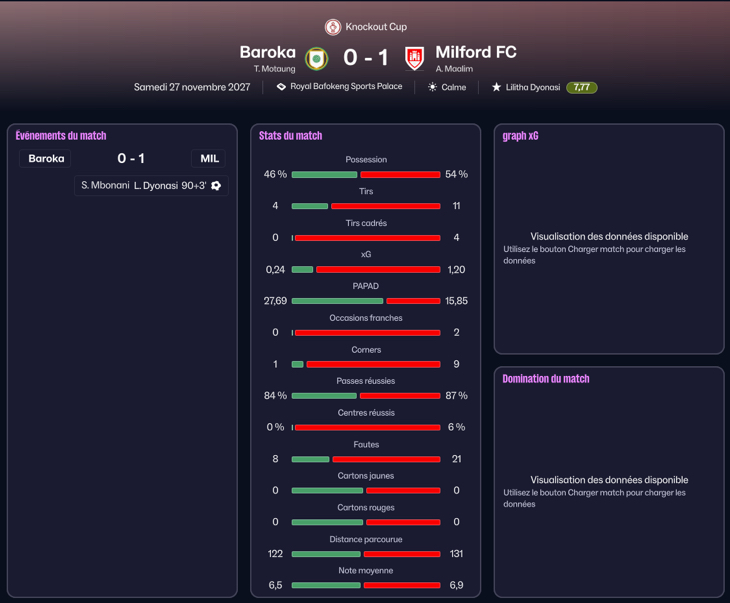The image size is (730, 603).
Task: Click scorer L. Dyonasi in match events
Action: [x=156, y=185]
